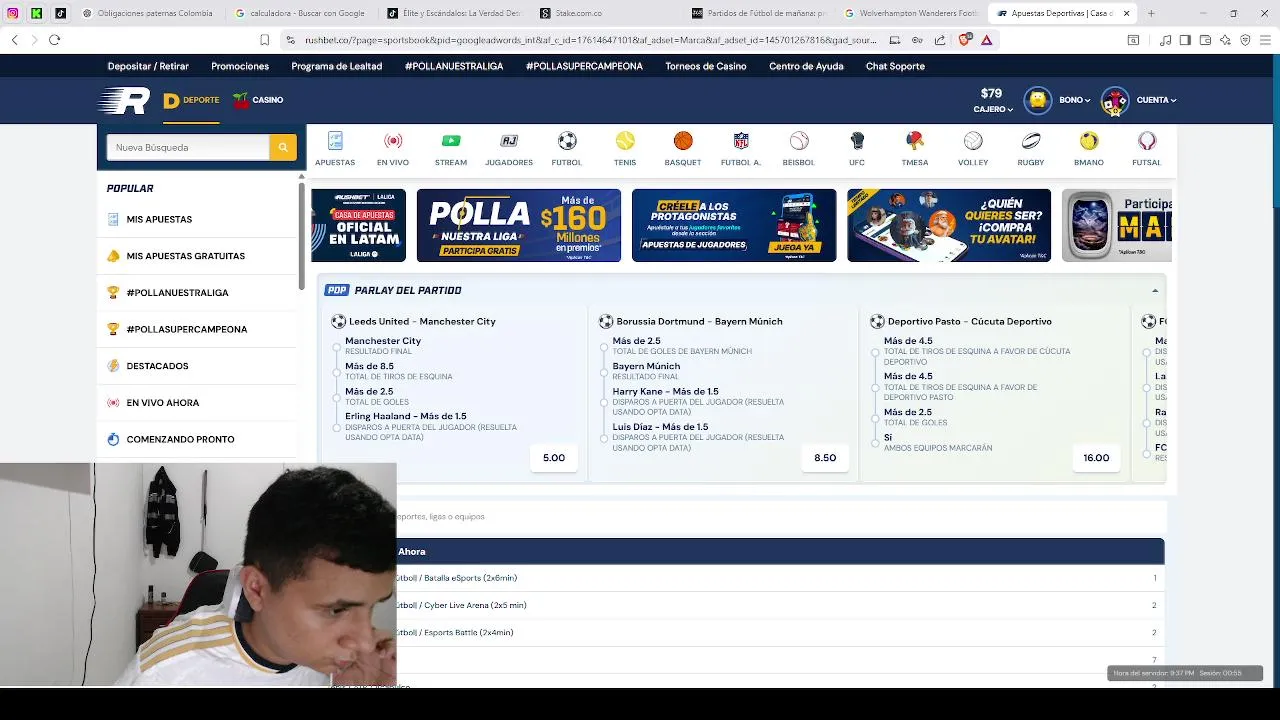1280x720 pixels.
Task: Click the 8.50 odds button for Dortmund parlay
Action: pos(825,458)
